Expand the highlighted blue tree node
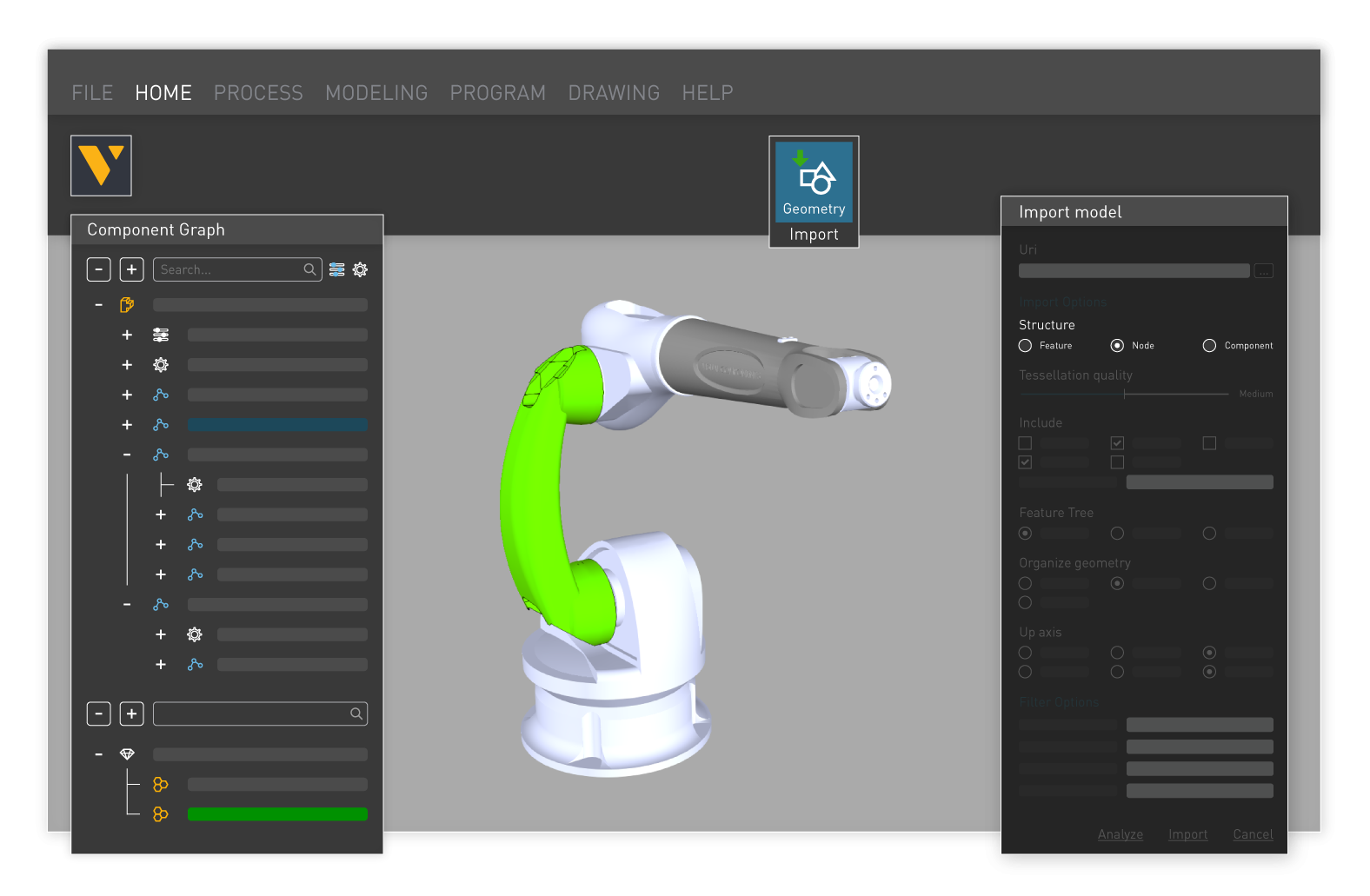Viewport: 1370px width, 896px height. [127, 425]
